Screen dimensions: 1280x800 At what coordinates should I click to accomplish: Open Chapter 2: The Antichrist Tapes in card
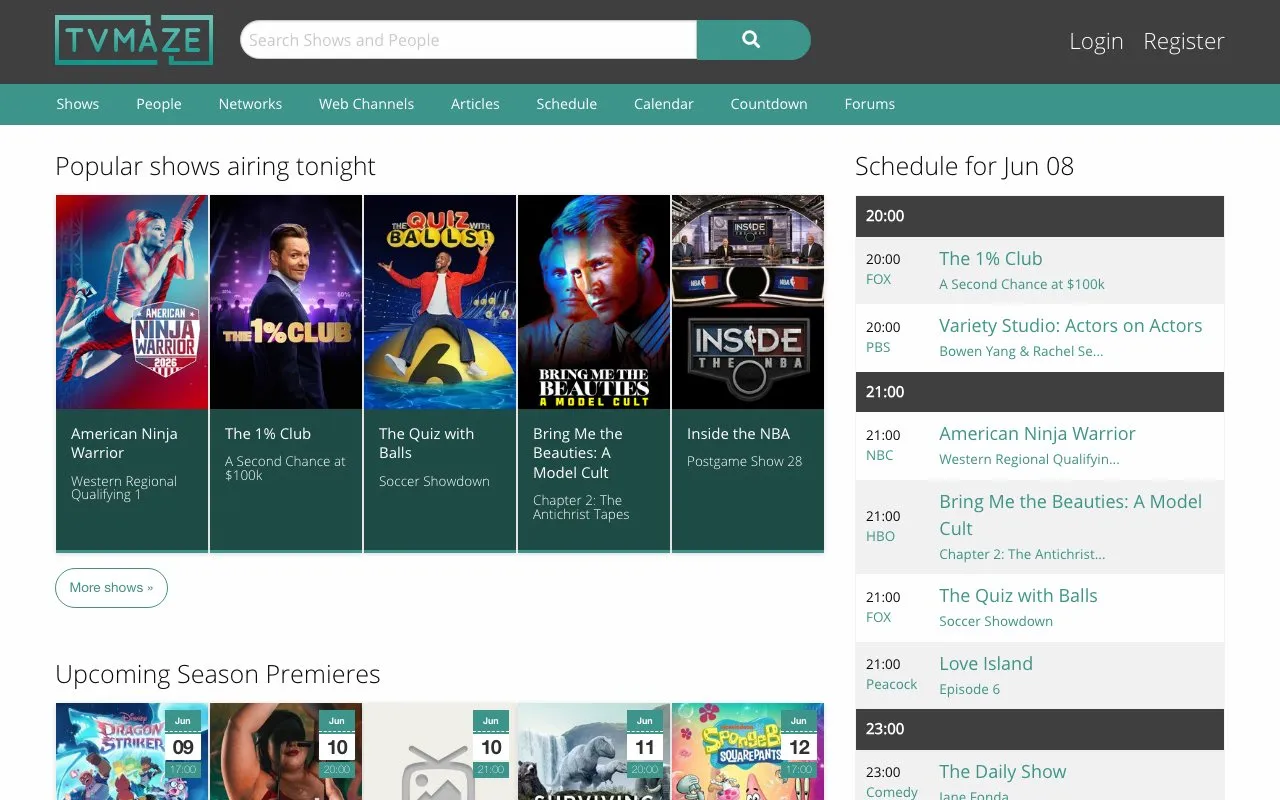click(x=581, y=507)
